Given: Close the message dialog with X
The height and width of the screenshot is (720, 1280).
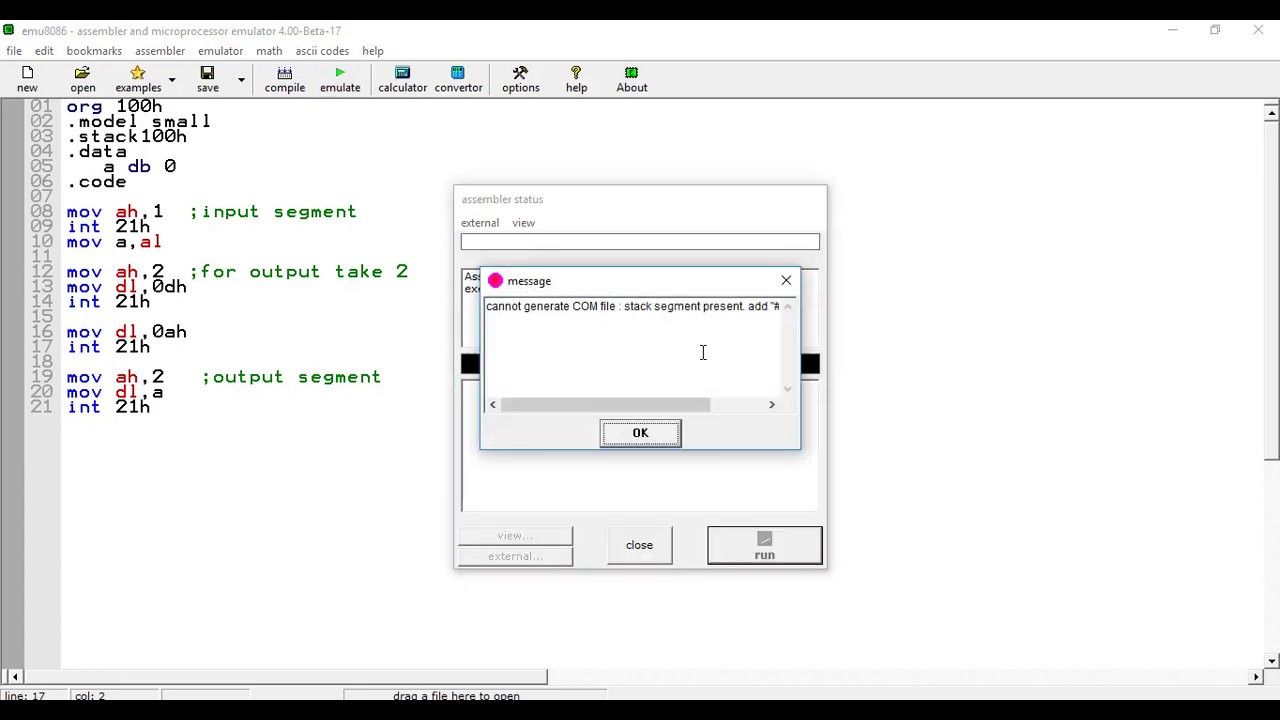Looking at the screenshot, I should click(786, 280).
